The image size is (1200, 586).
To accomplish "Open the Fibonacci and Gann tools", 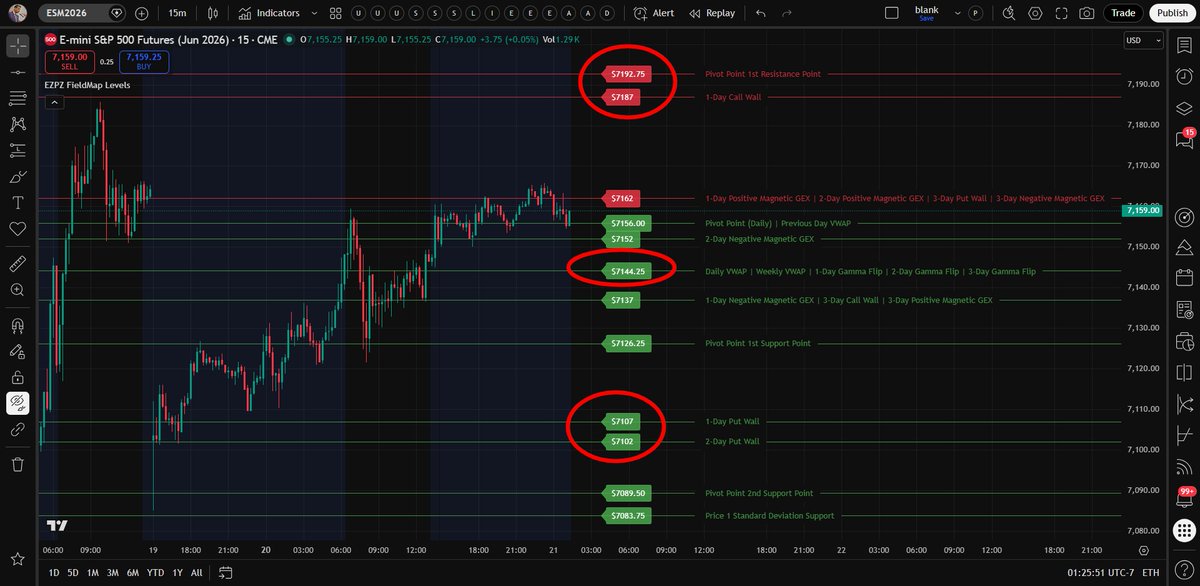I will click(x=17, y=99).
